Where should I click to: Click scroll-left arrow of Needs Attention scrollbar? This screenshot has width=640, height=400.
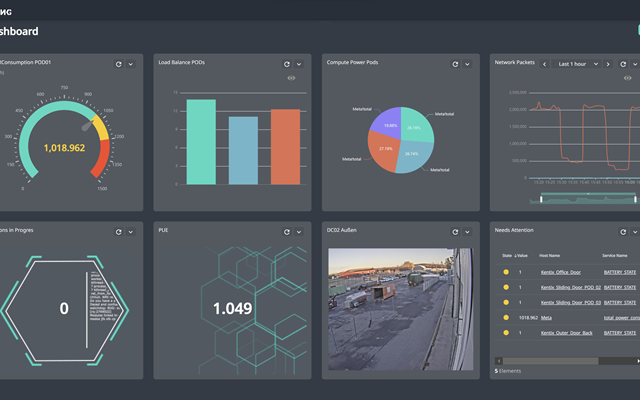click(498, 361)
